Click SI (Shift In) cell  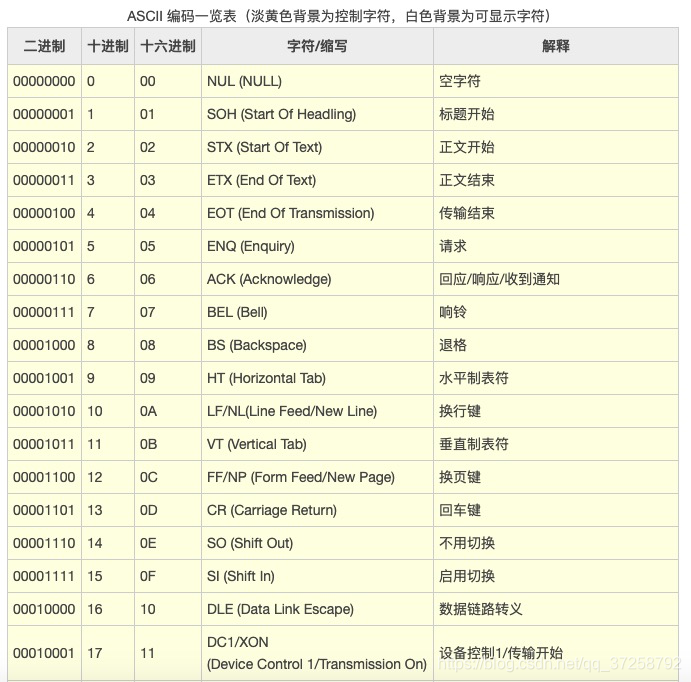point(317,577)
